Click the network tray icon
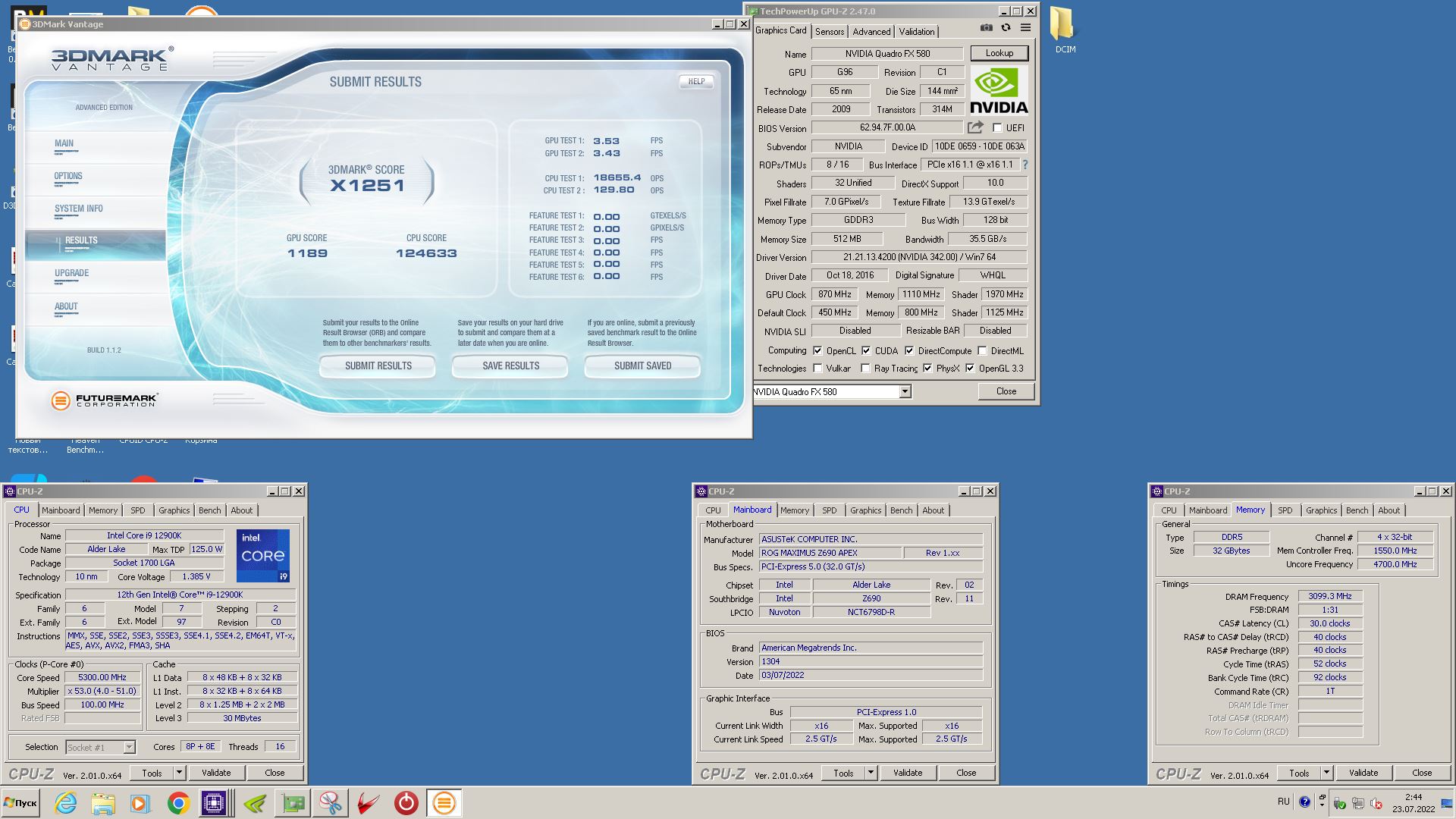 (1357, 804)
